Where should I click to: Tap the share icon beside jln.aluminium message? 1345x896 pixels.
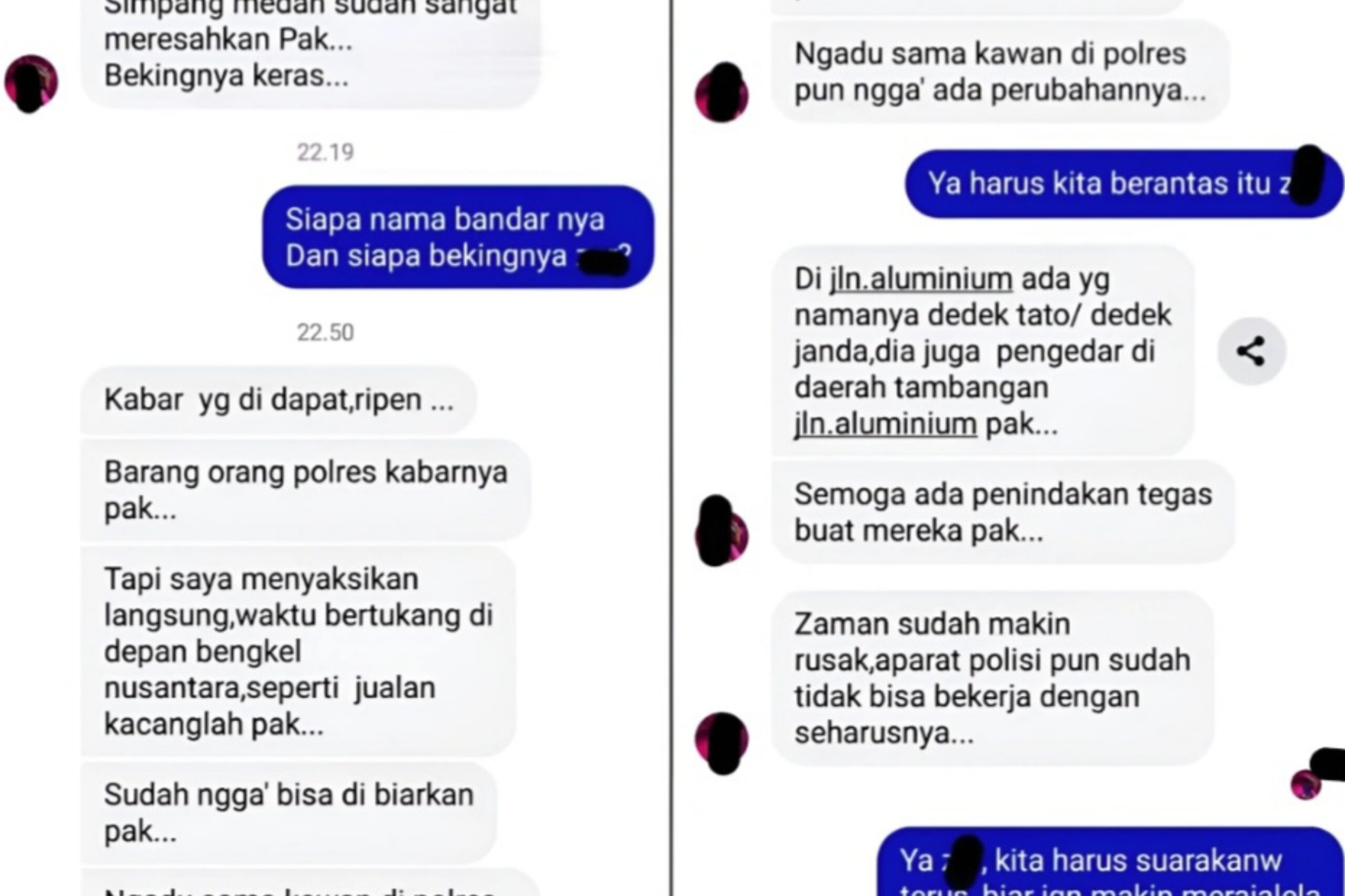(x=1251, y=351)
